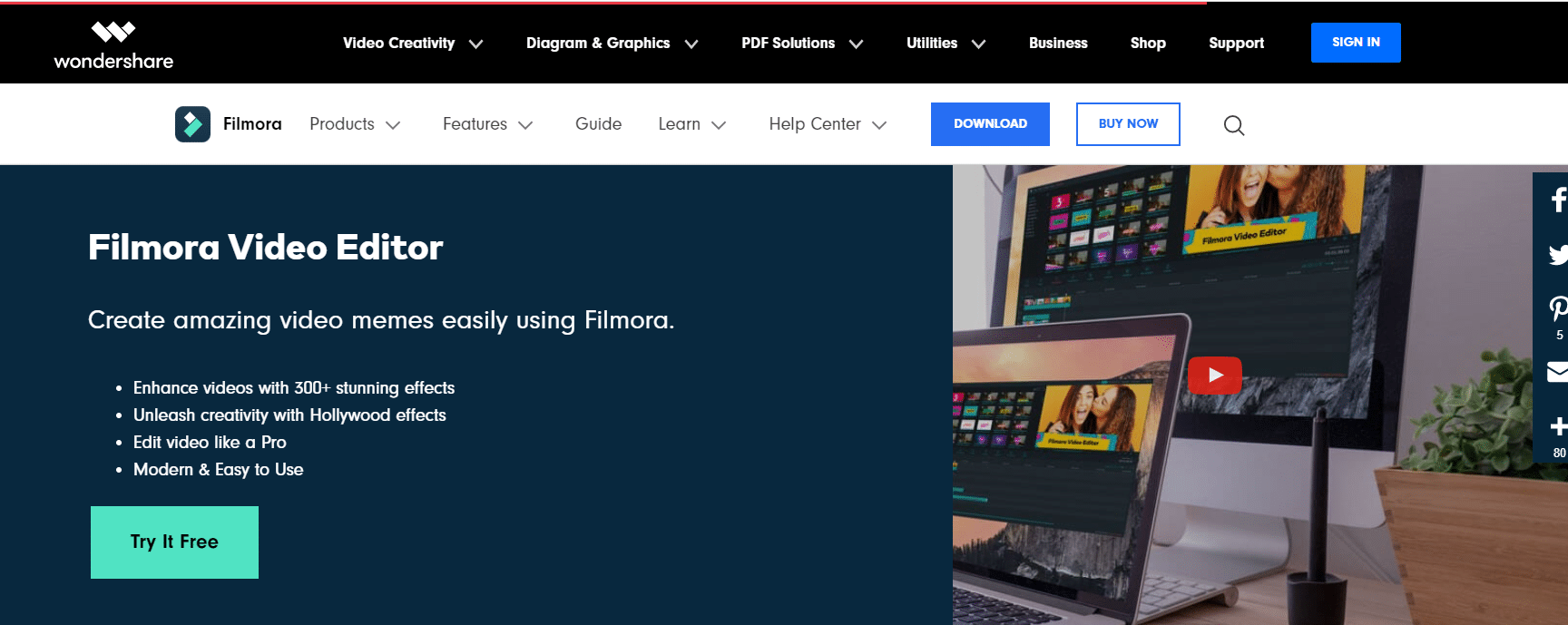Open the PDF Solutions menu
This screenshot has height=625, width=1568.
(788, 43)
